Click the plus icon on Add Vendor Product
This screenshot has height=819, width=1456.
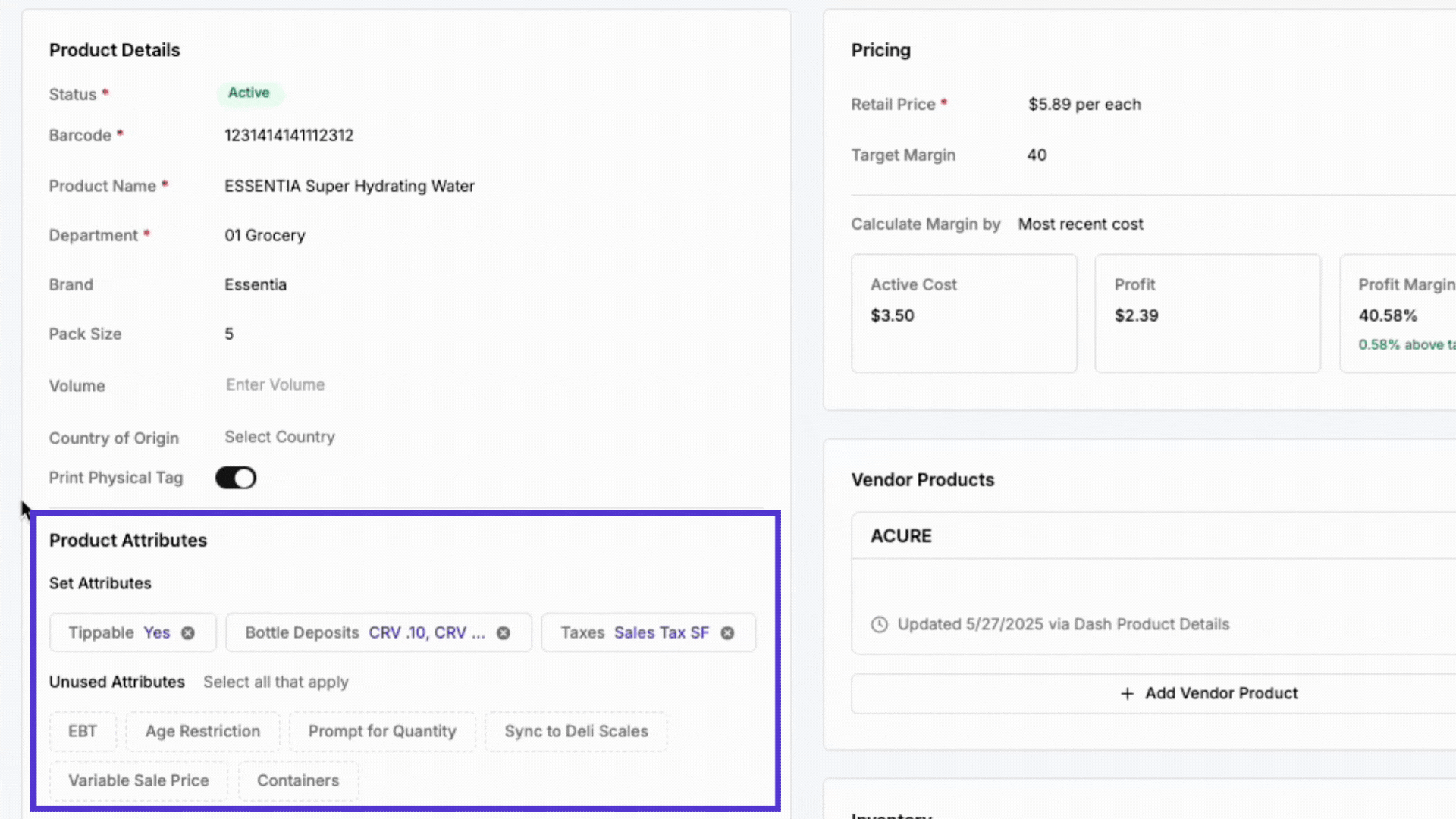pyautogui.click(x=1126, y=693)
